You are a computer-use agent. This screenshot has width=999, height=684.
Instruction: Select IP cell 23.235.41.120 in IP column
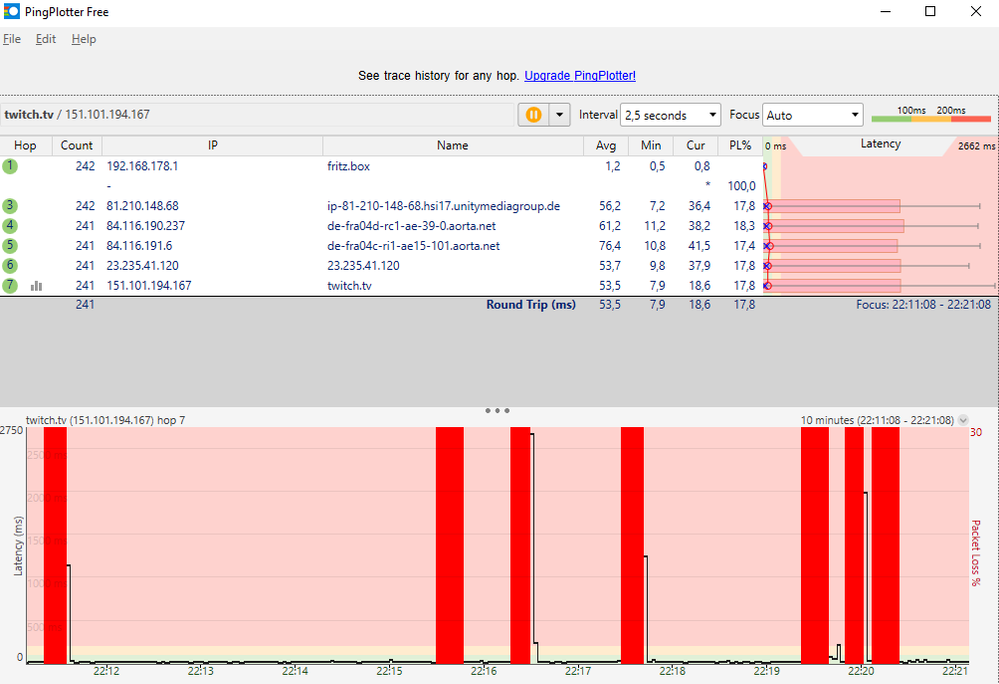(x=142, y=266)
